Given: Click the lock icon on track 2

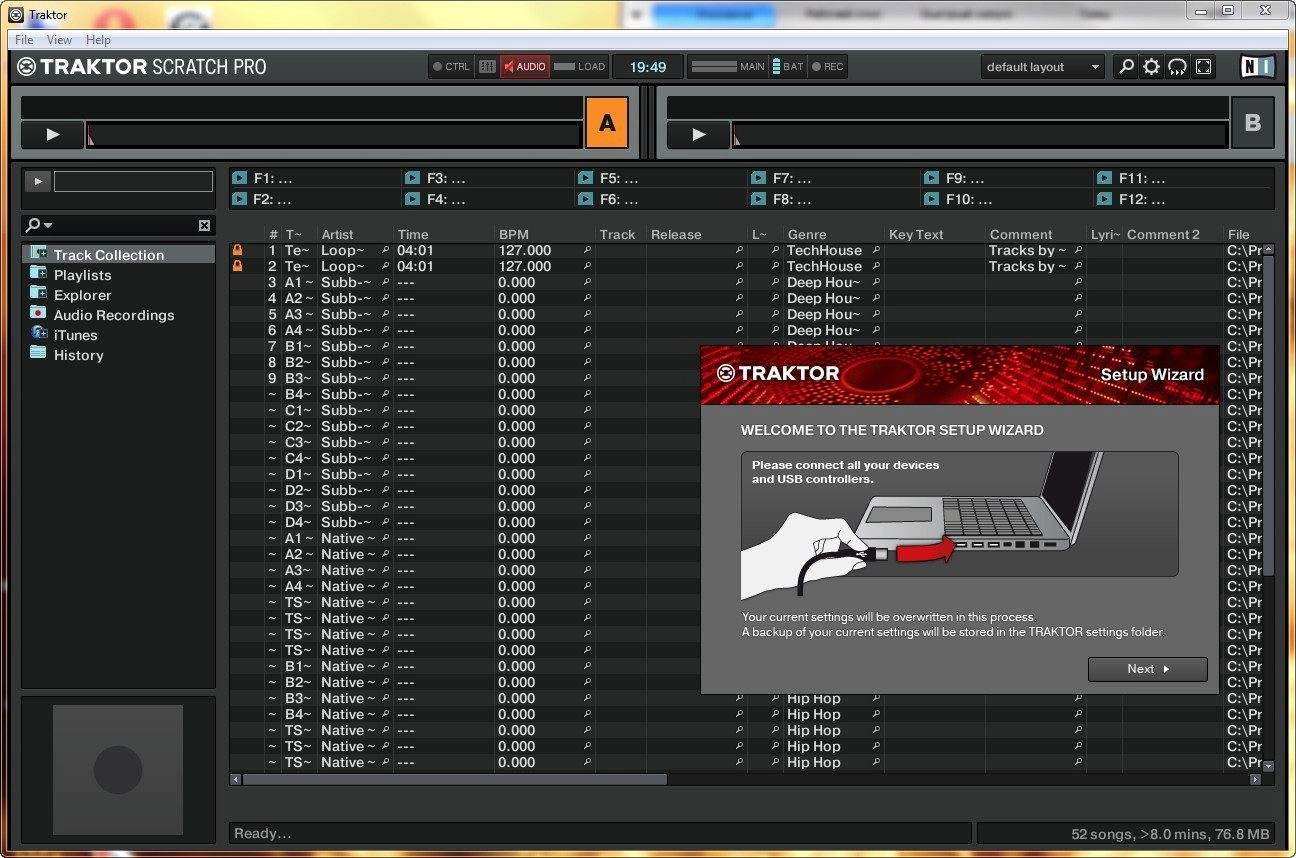Looking at the screenshot, I should (238, 266).
